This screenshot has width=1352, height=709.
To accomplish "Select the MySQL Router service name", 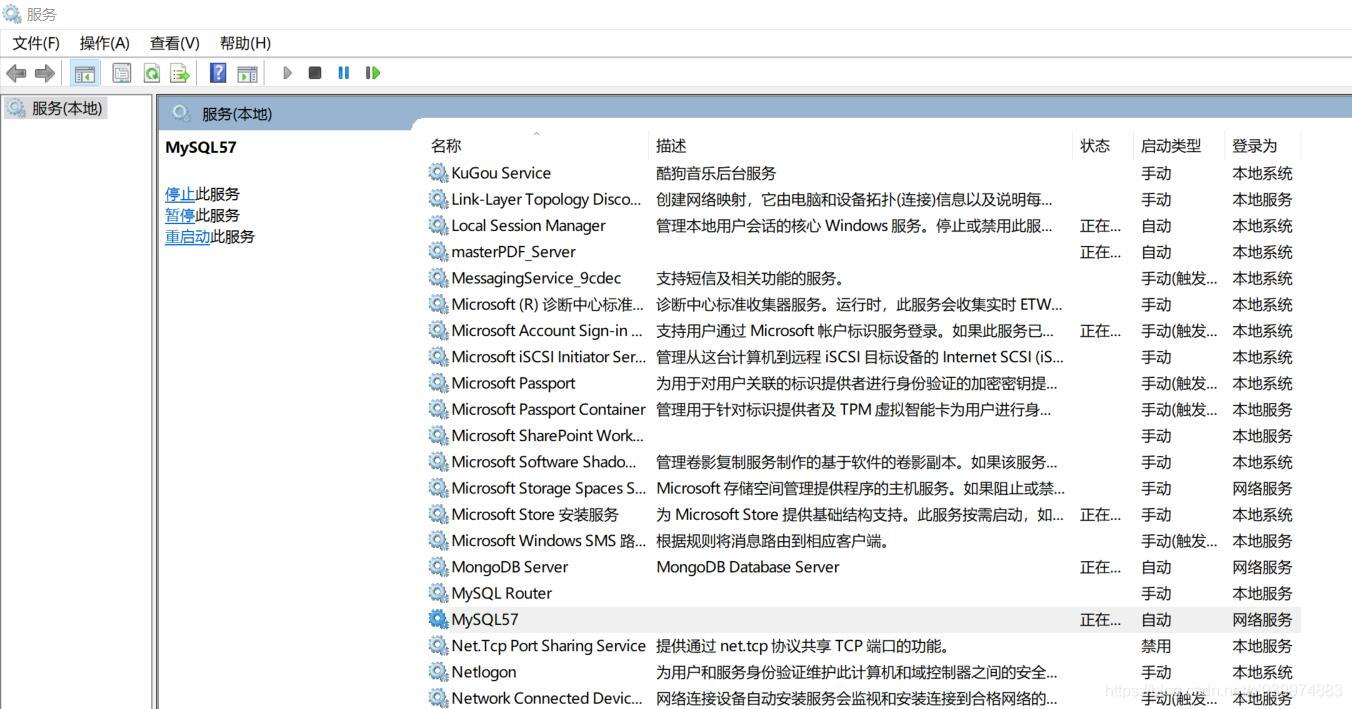I will tap(501, 593).
